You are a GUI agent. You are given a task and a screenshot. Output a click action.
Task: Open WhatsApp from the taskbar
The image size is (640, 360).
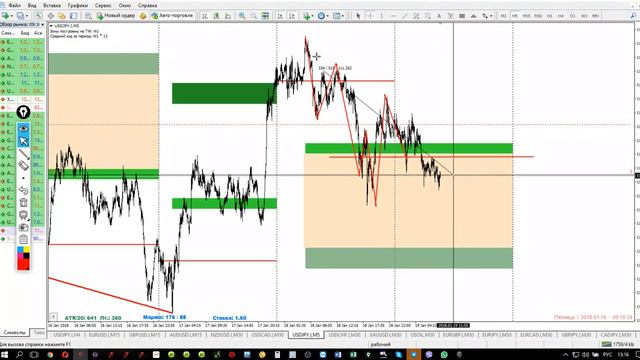click(444, 355)
